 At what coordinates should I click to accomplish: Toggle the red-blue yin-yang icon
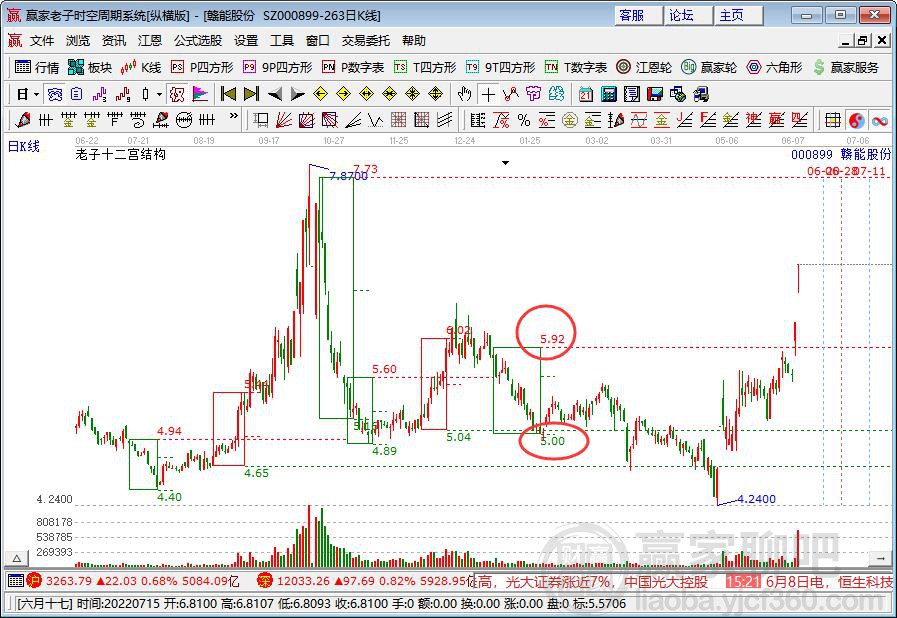pyautogui.click(x=856, y=120)
